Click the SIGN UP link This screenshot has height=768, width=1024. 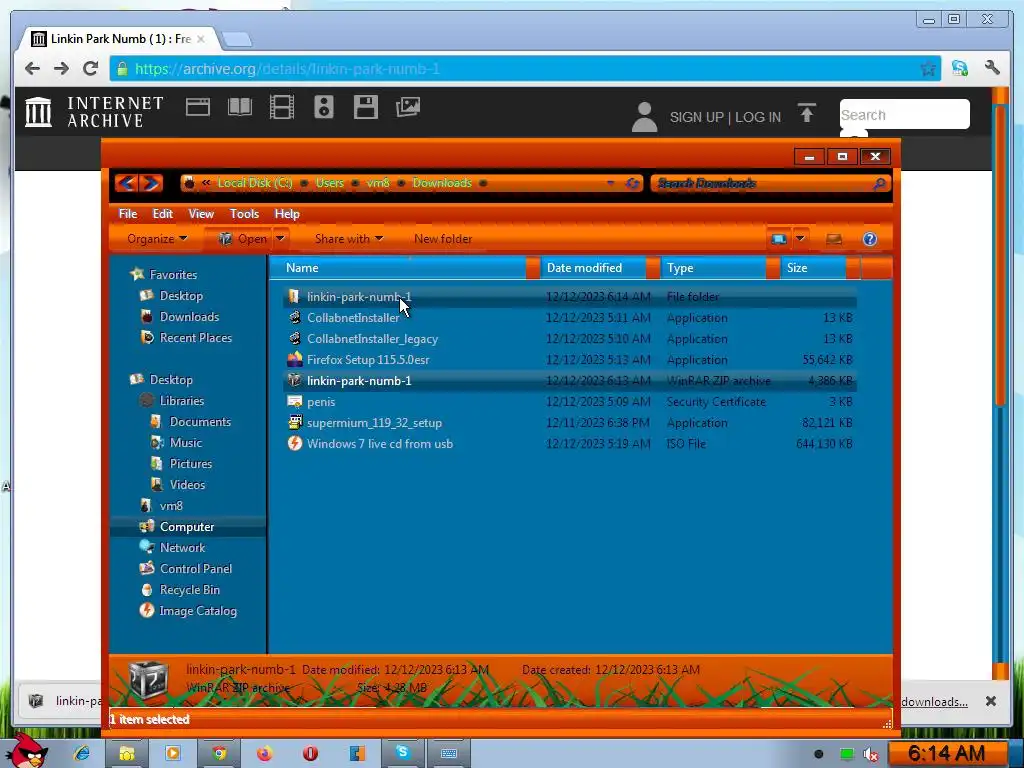tap(697, 117)
